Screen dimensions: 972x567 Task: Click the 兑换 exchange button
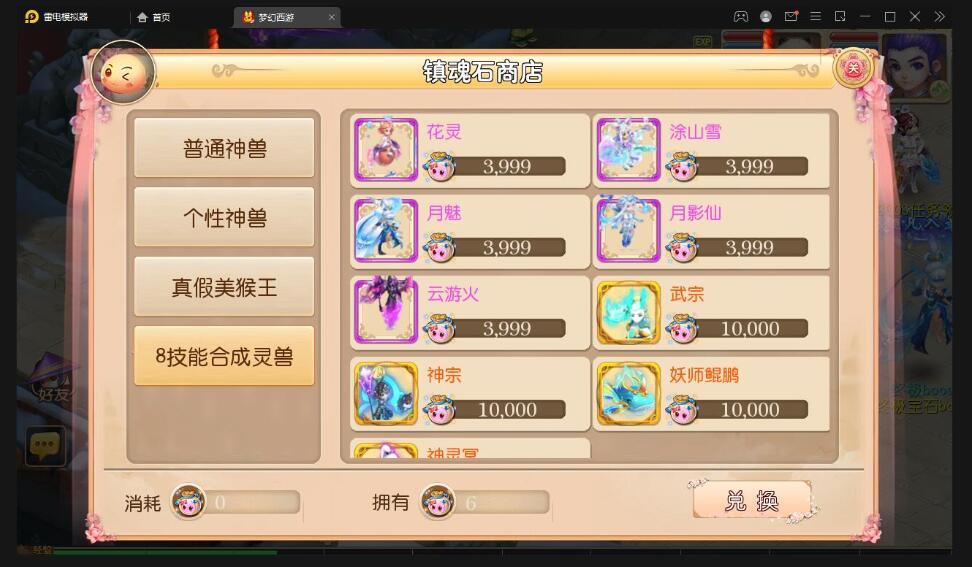(x=752, y=500)
